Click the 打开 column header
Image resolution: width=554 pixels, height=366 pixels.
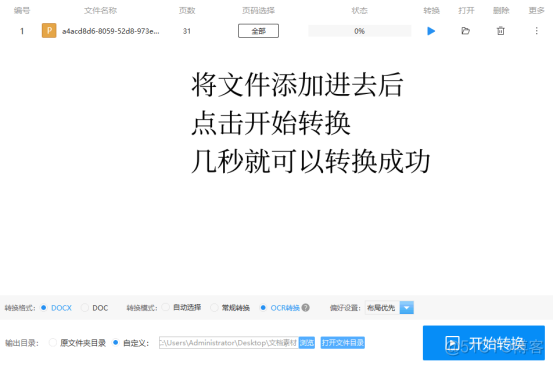[466, 11]
